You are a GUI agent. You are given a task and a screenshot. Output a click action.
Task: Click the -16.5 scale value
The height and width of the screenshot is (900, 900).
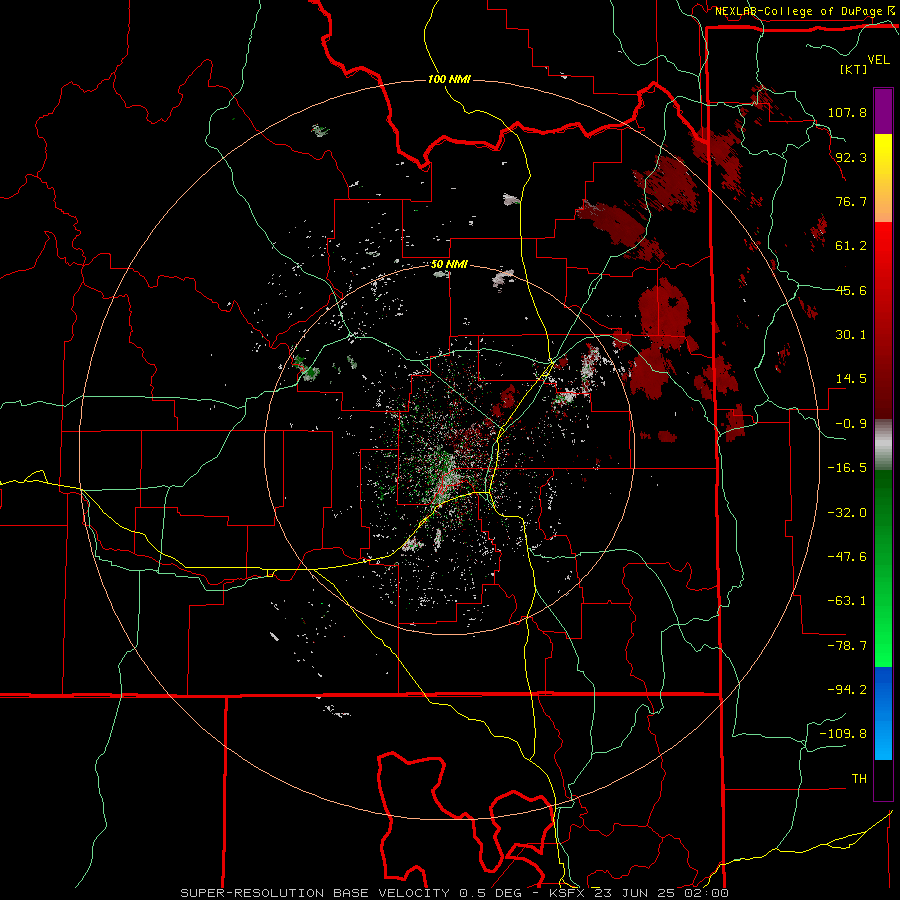[x=847, y=468]
